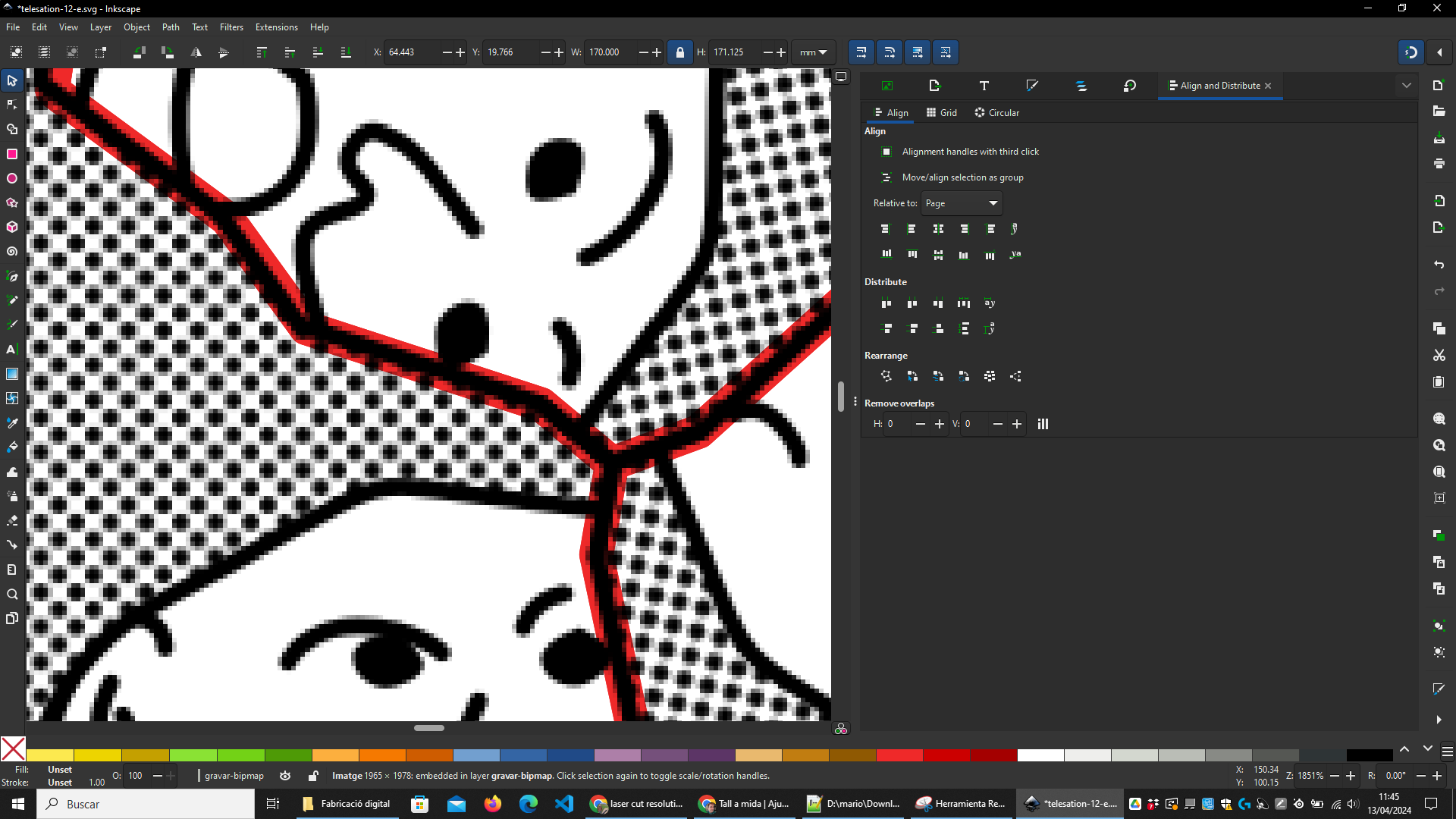Select the Eraser tool
The width and height of the screenshot is (1456, 819).
coord(12,520)
